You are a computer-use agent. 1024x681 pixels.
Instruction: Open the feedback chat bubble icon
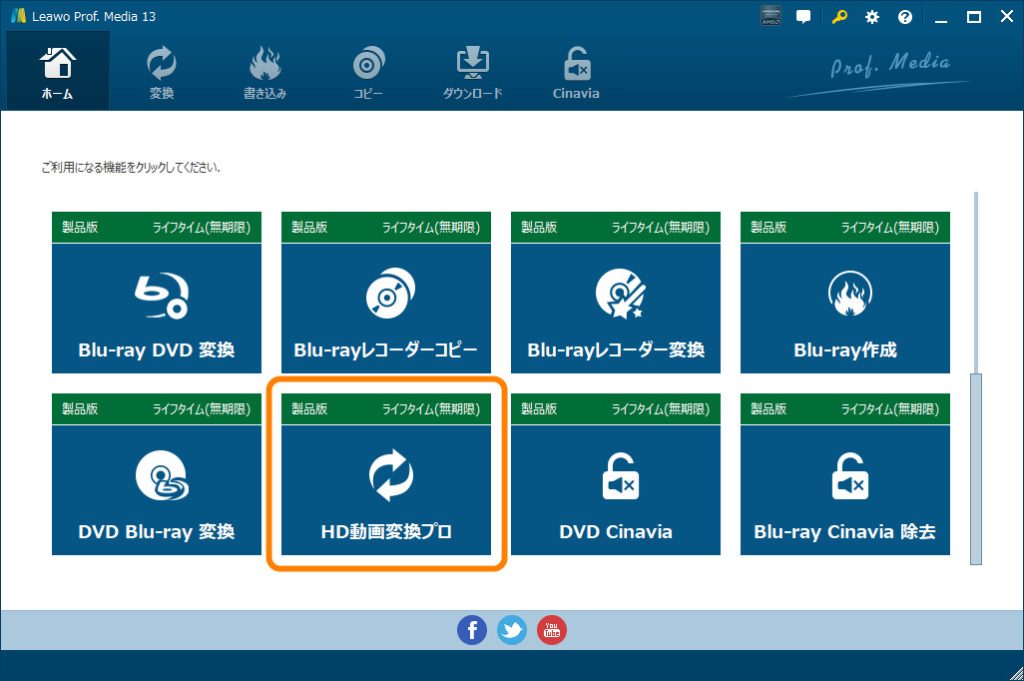803,16
